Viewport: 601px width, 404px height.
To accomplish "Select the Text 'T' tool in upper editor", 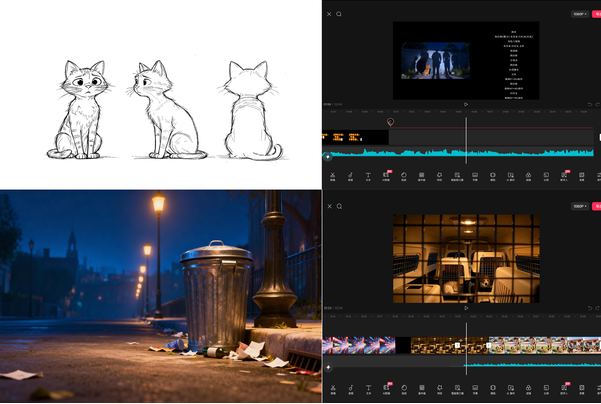I will [x=369, y=175].
